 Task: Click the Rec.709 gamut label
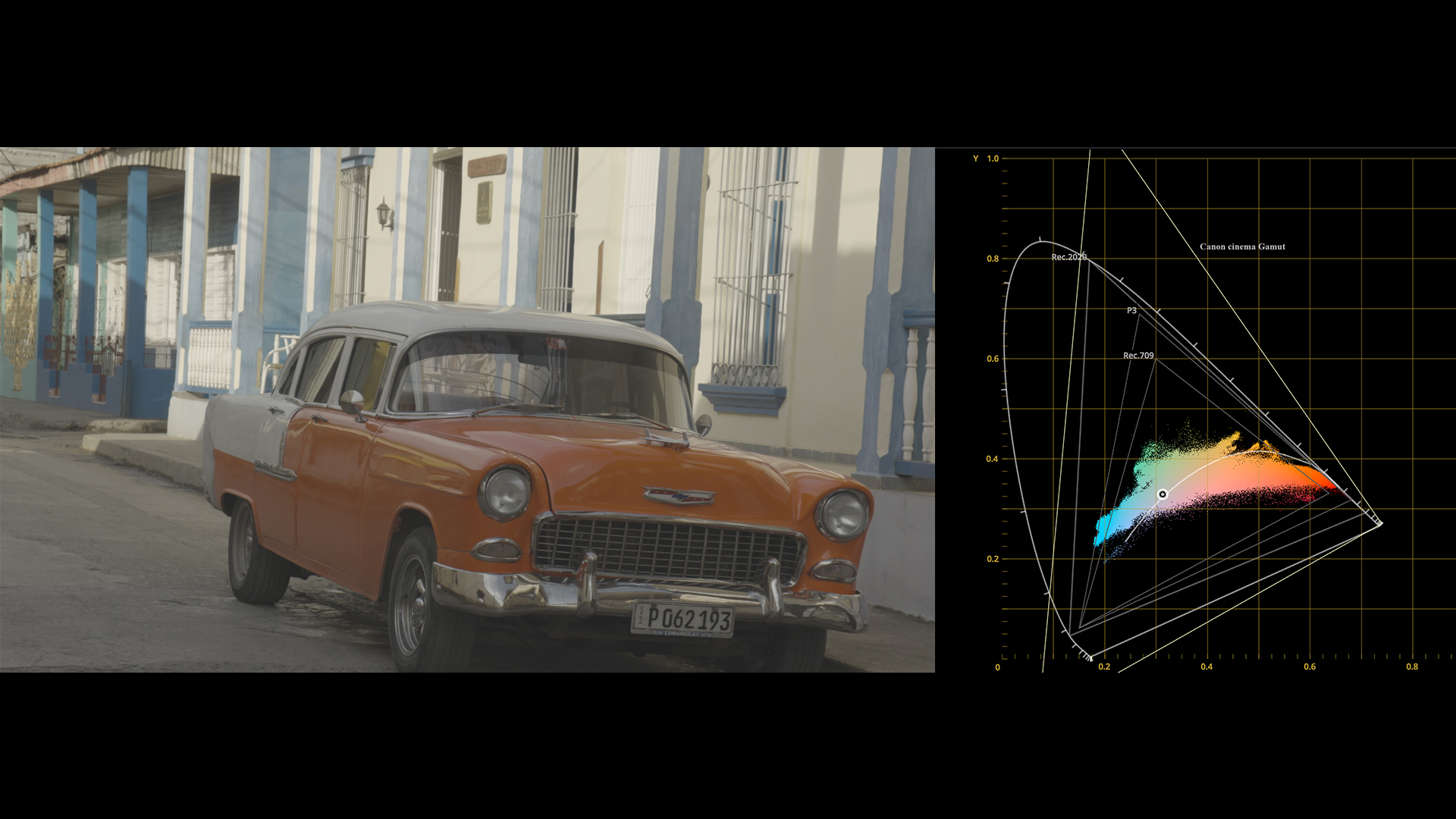(x=1138, y=355)
